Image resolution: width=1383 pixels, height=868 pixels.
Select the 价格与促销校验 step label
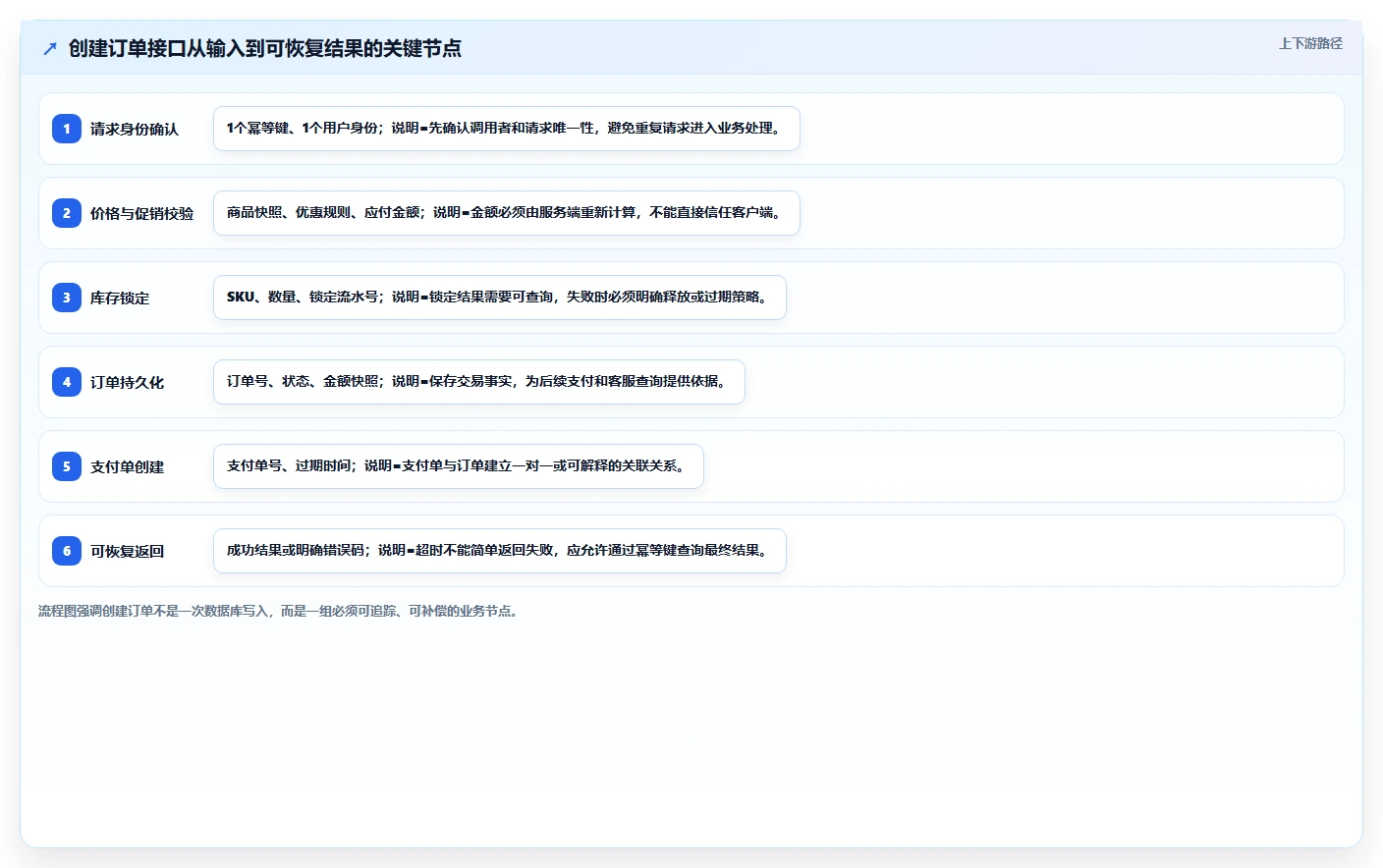(142, 213)
